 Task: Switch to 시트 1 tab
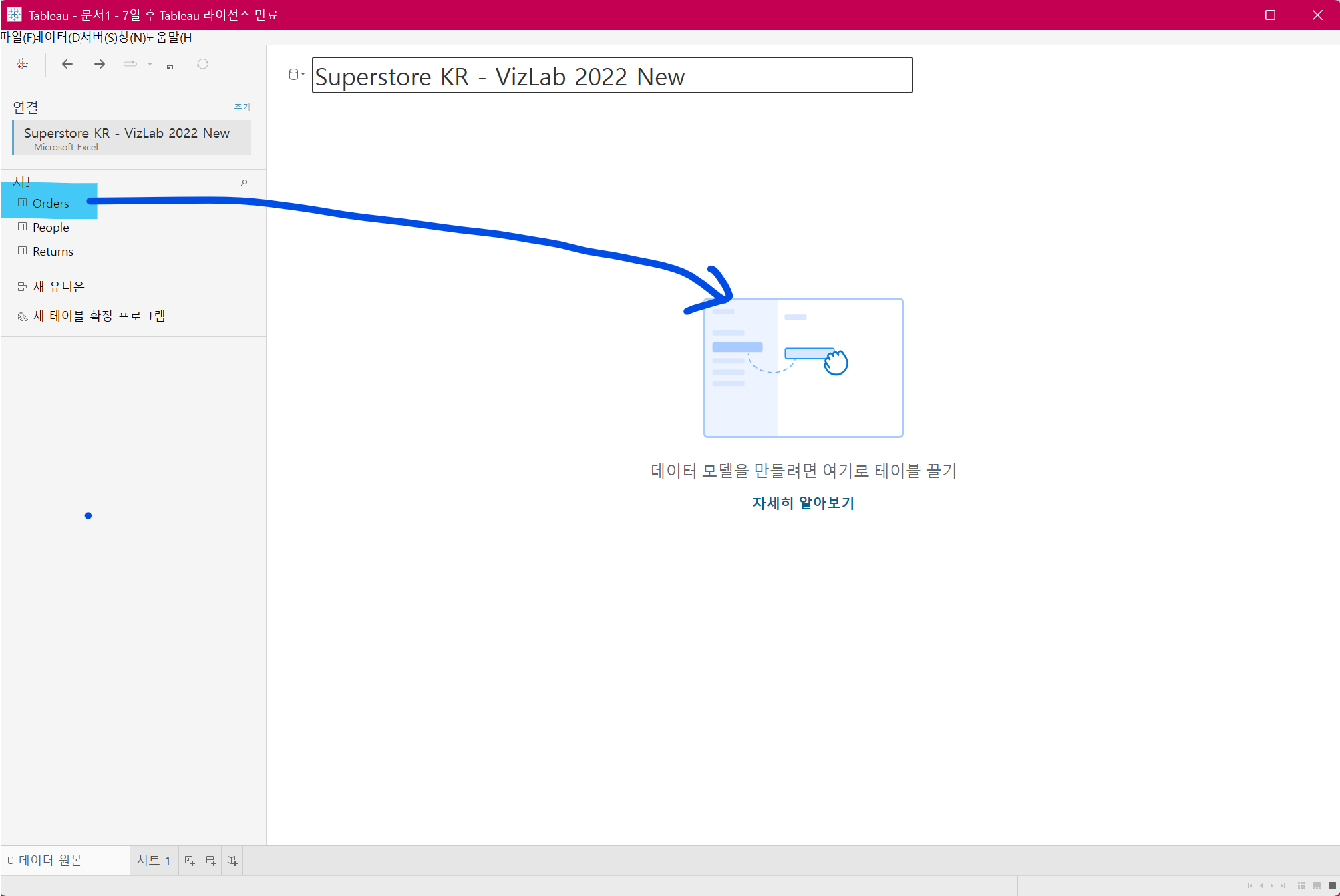(153, 861)
